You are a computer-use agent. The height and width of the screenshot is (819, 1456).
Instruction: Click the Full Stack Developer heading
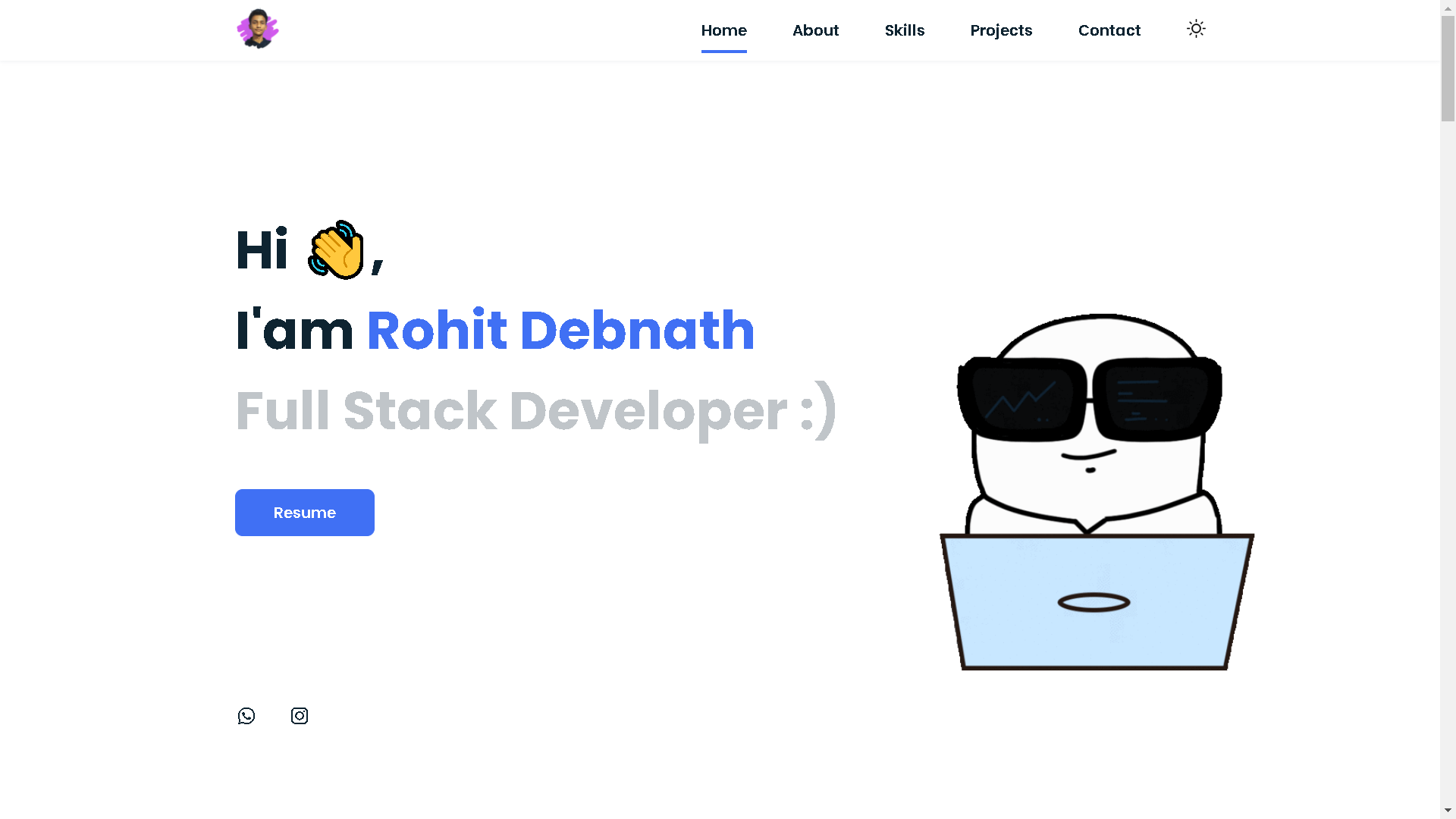coord(535,411)
